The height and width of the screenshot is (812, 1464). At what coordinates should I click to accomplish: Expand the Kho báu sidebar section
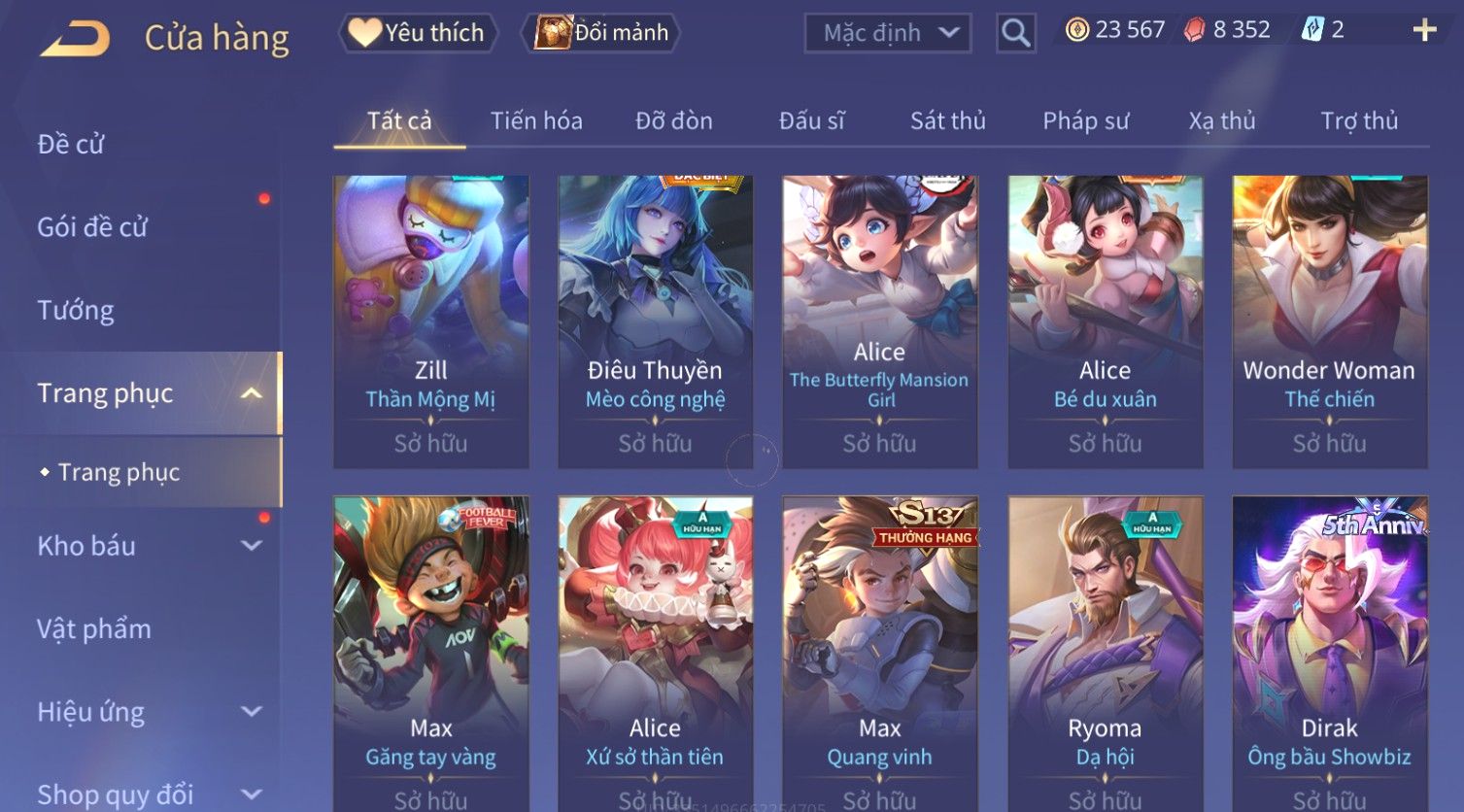pos(252,546)
